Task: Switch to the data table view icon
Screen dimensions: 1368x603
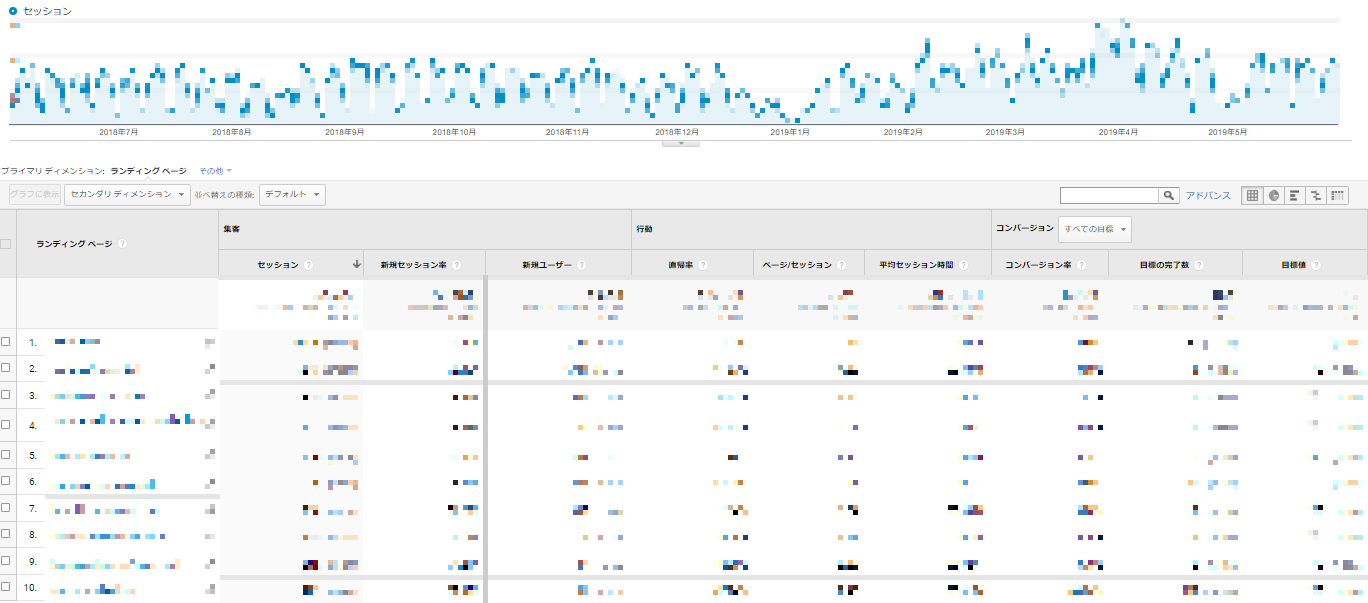Action: coord(1251,196)
